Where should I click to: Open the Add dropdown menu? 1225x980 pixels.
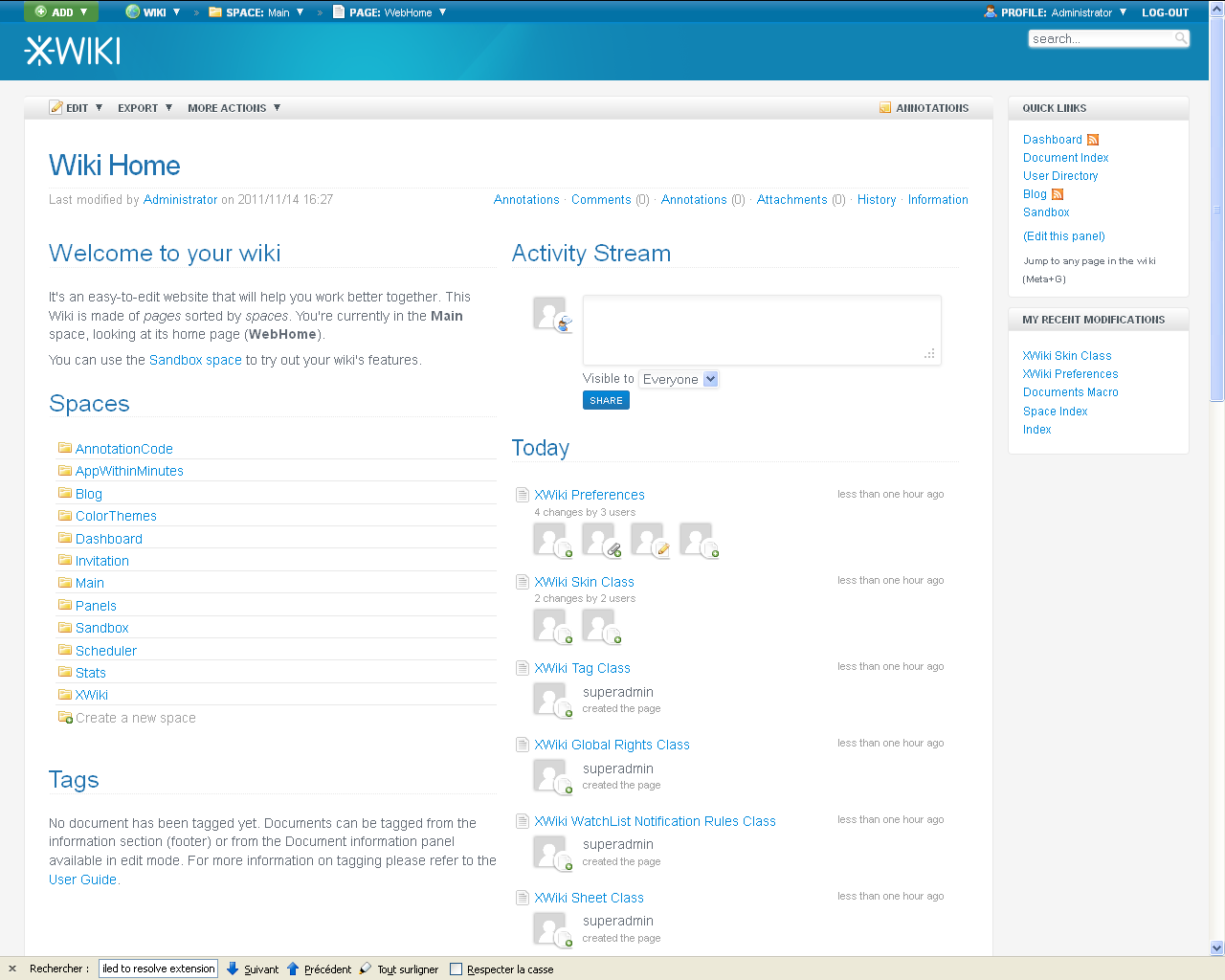[x=60, y=12]
